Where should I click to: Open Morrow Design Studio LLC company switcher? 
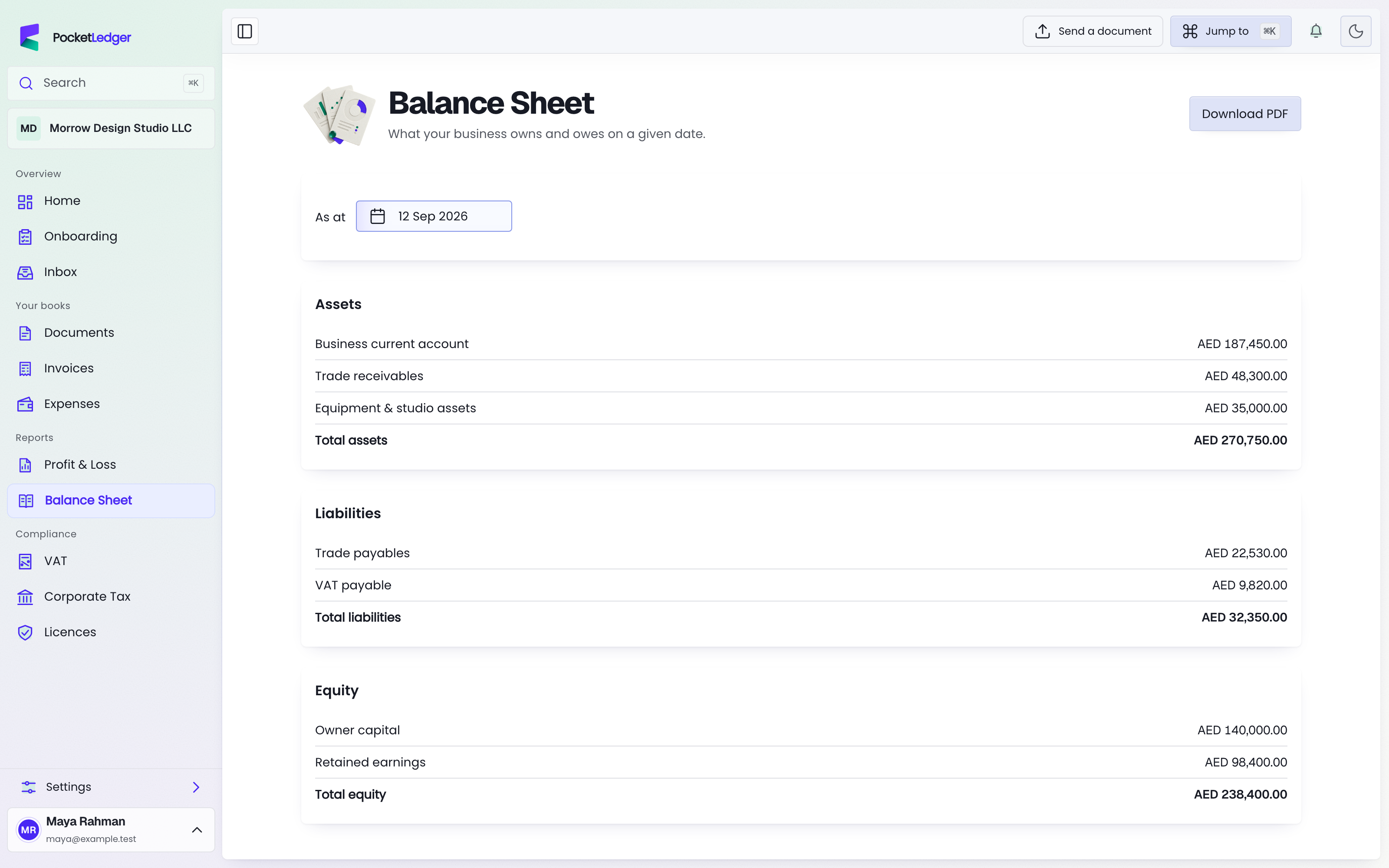[x=111, y=128]
